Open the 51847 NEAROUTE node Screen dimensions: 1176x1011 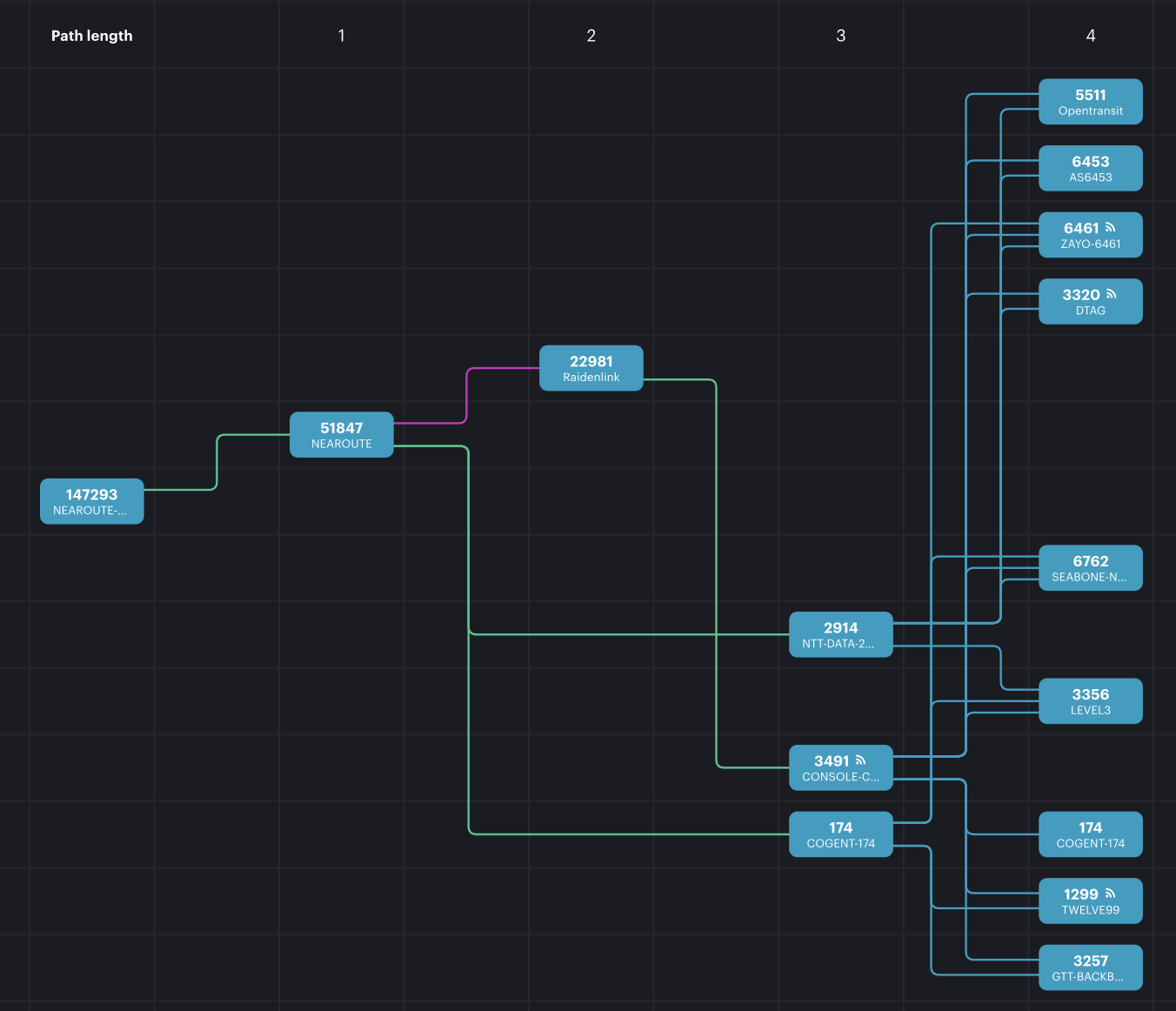(x=341, y=434)
